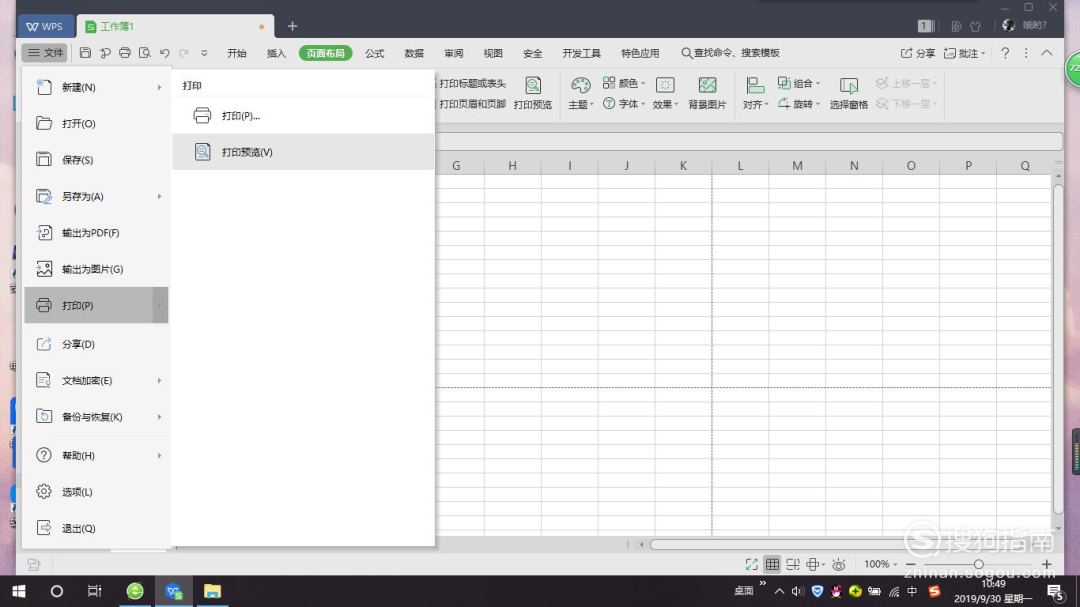Undo the last action
Image resolution: width=1080 pixels, height=607 pixels.
pyautogui.click(x=165, y=53)
